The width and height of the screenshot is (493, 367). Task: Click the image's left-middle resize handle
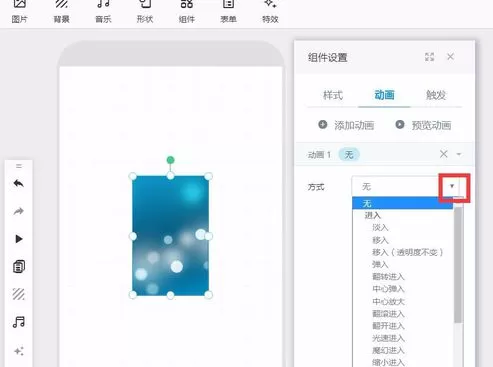click(x=133, y=236)
